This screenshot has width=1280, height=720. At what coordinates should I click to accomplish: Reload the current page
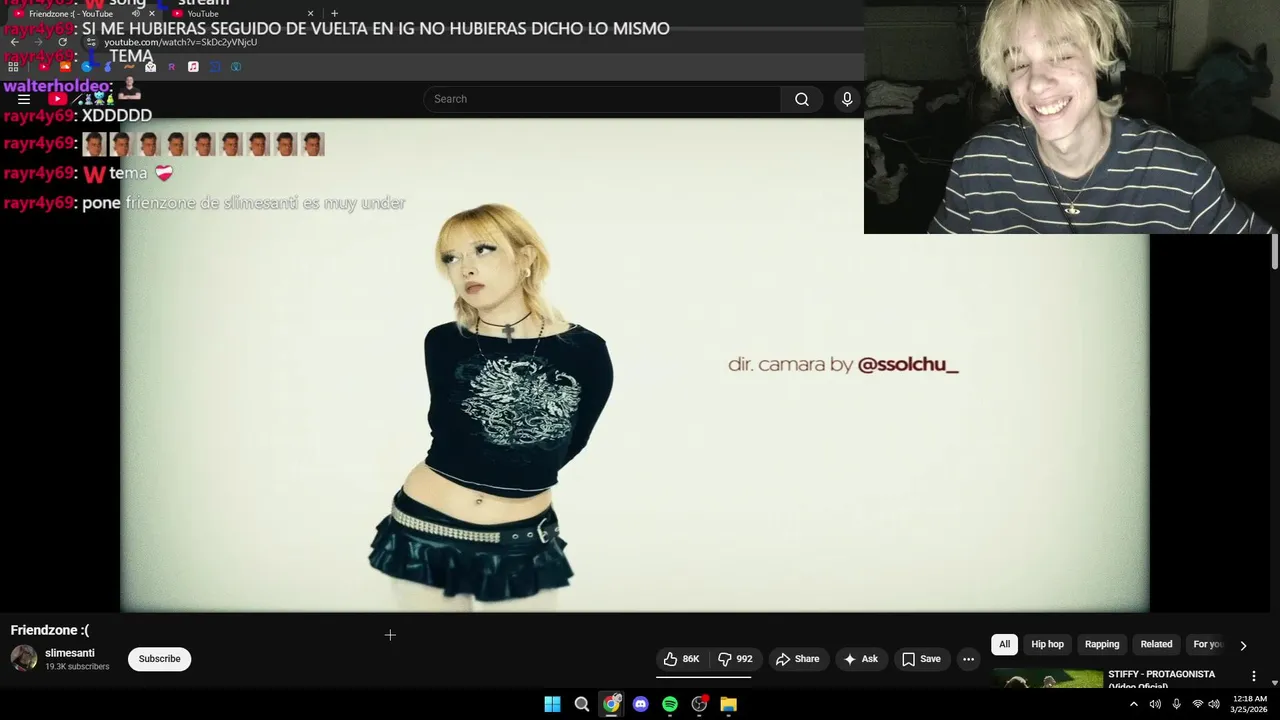(62, 42)
